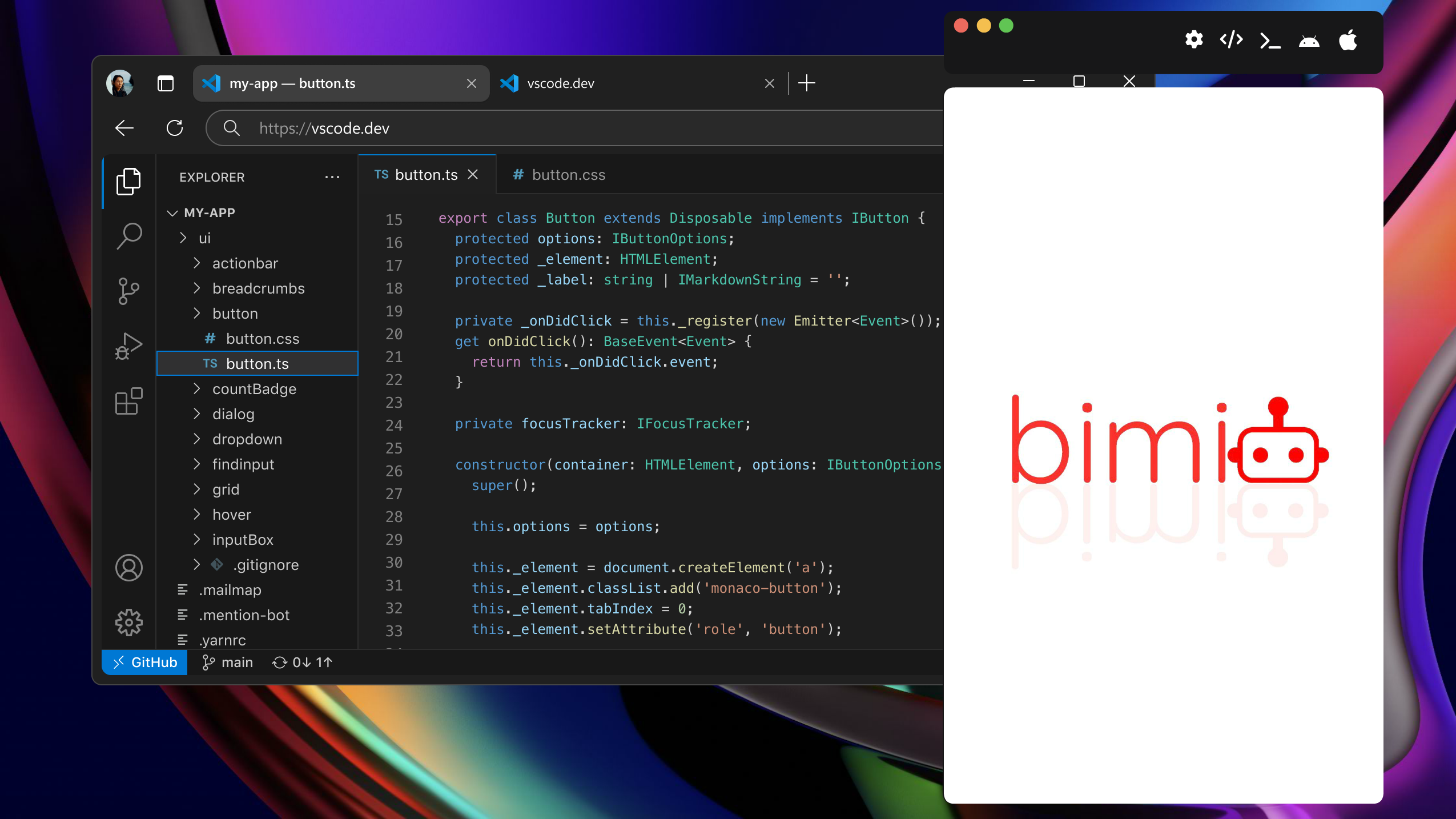
Task: Click 'IButtonOptions' on line 16
Action: pyautogui.click(x=669, y=239)
